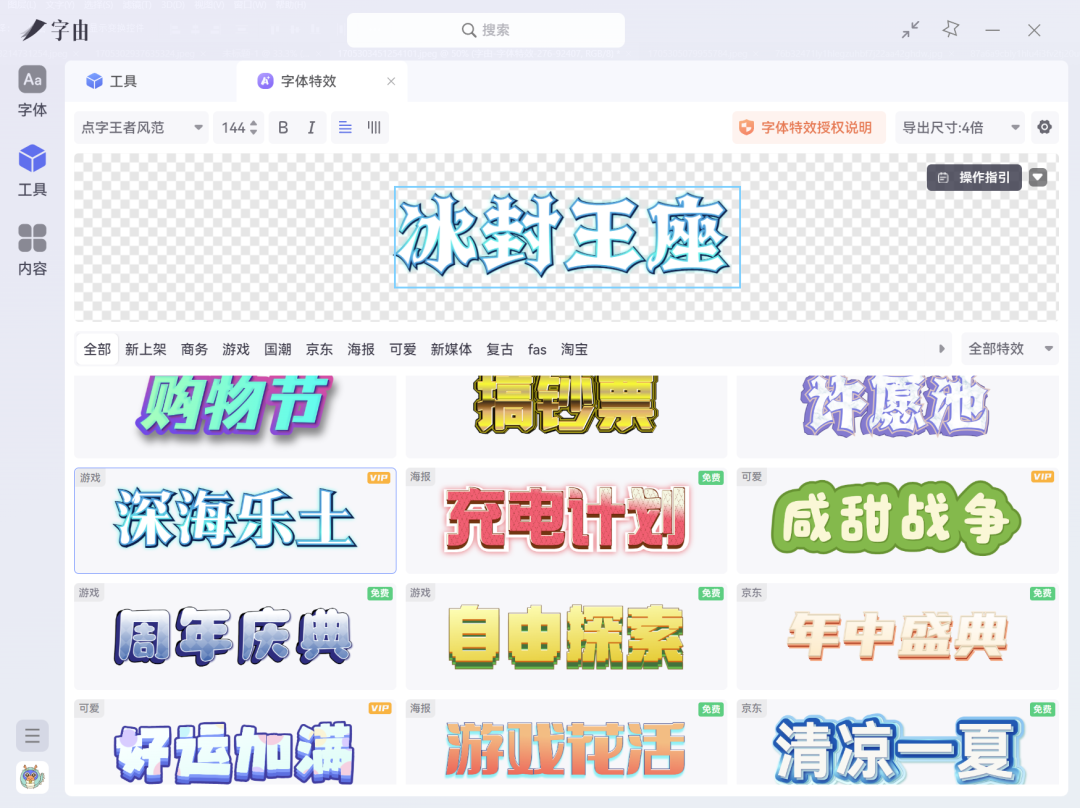1080x808 pixels.
Task: Open 字体特效授权说明 license info
Action: (x=808, y=127)
